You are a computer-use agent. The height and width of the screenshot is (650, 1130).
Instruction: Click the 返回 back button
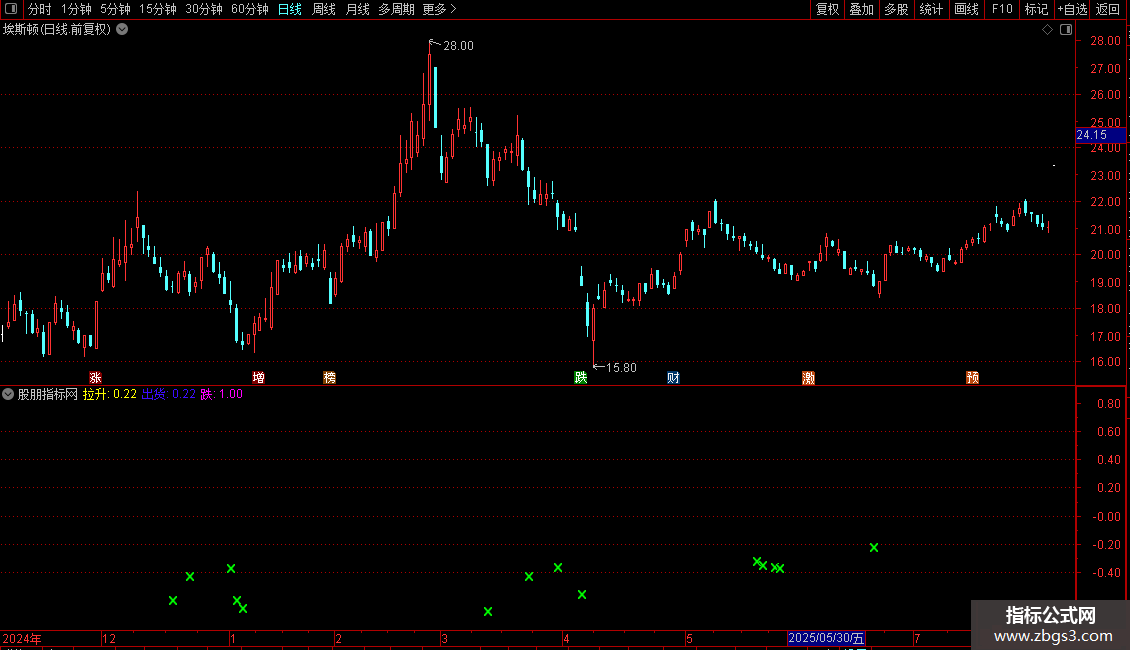(x=1108, y=9)
